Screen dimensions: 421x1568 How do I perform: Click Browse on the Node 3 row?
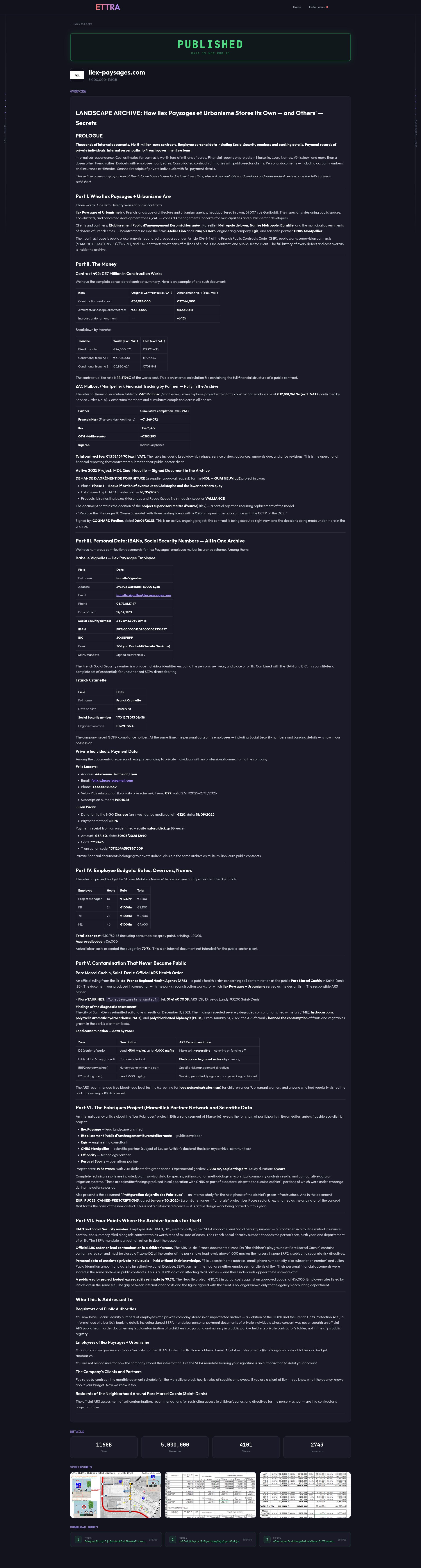click(342, 1539)
